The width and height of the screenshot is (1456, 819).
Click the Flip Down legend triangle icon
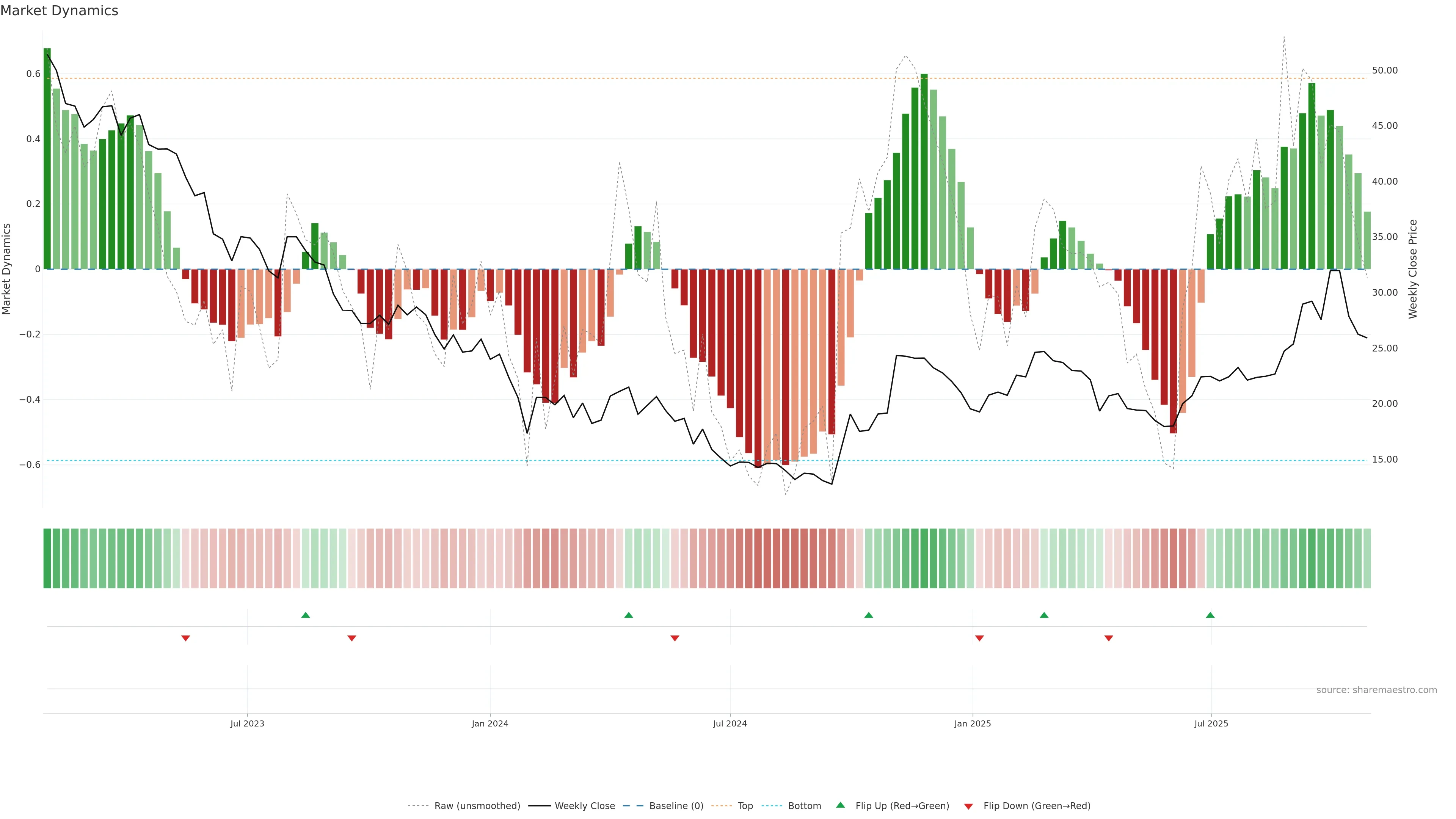[x=968, y=806]
